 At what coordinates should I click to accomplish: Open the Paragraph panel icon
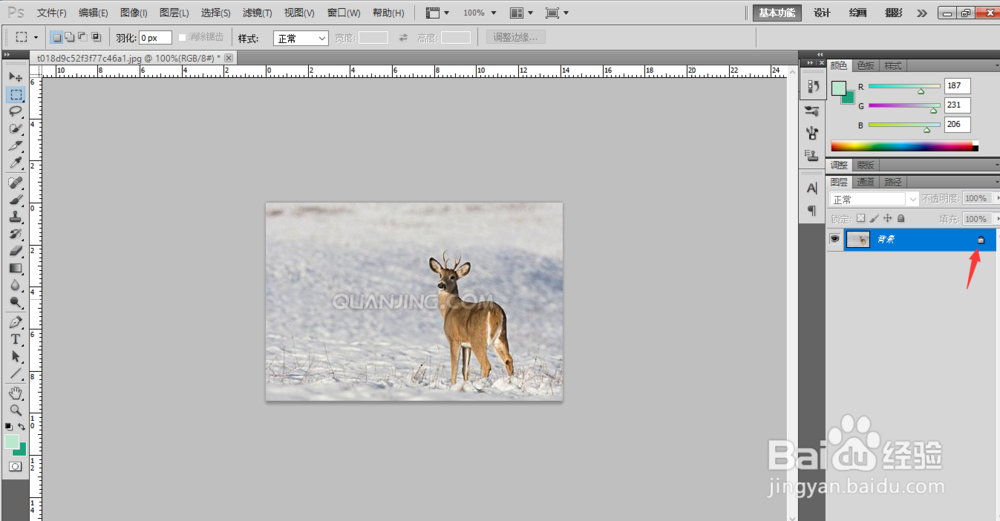pos(812,210)
